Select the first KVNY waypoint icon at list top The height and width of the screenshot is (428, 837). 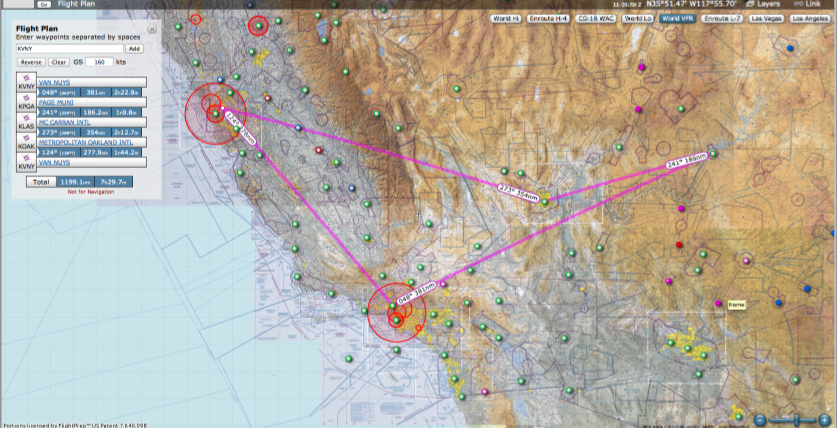[25, 82]
